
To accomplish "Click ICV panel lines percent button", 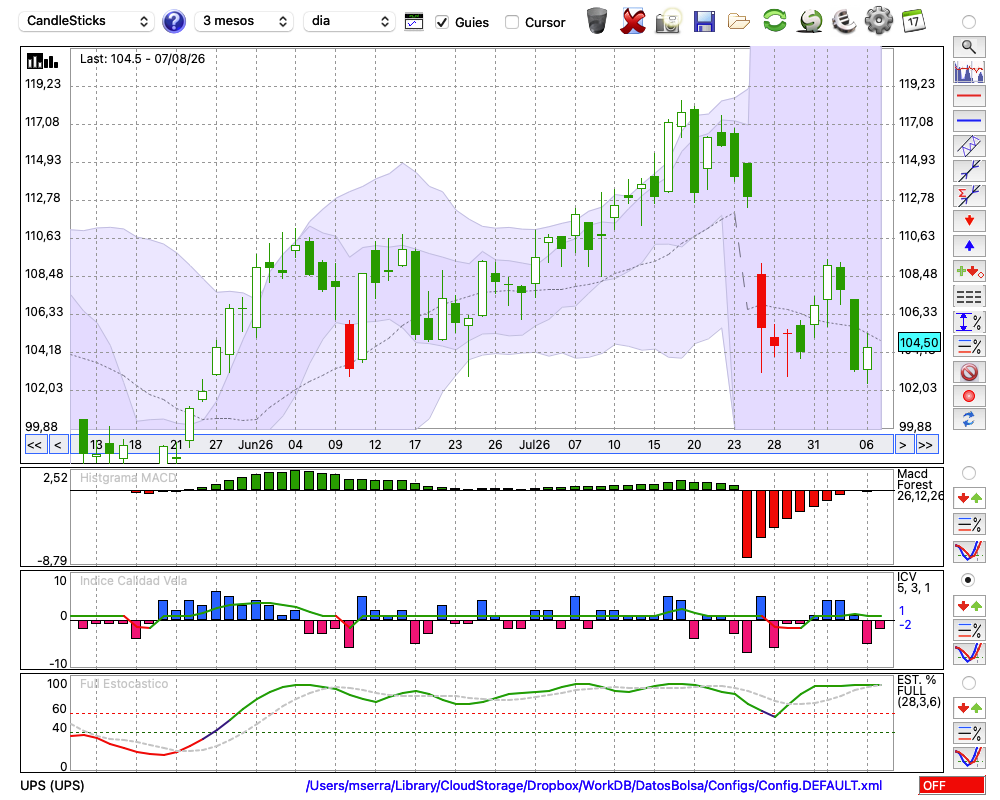I will [969, 630].
